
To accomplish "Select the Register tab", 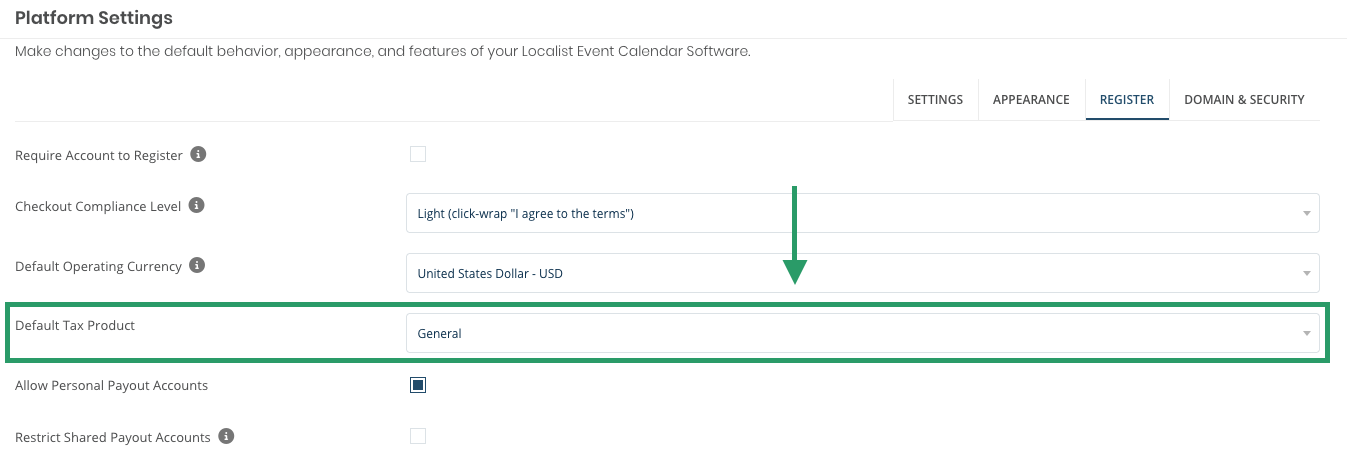I will pyautogui.click(x=1127, y=100).
